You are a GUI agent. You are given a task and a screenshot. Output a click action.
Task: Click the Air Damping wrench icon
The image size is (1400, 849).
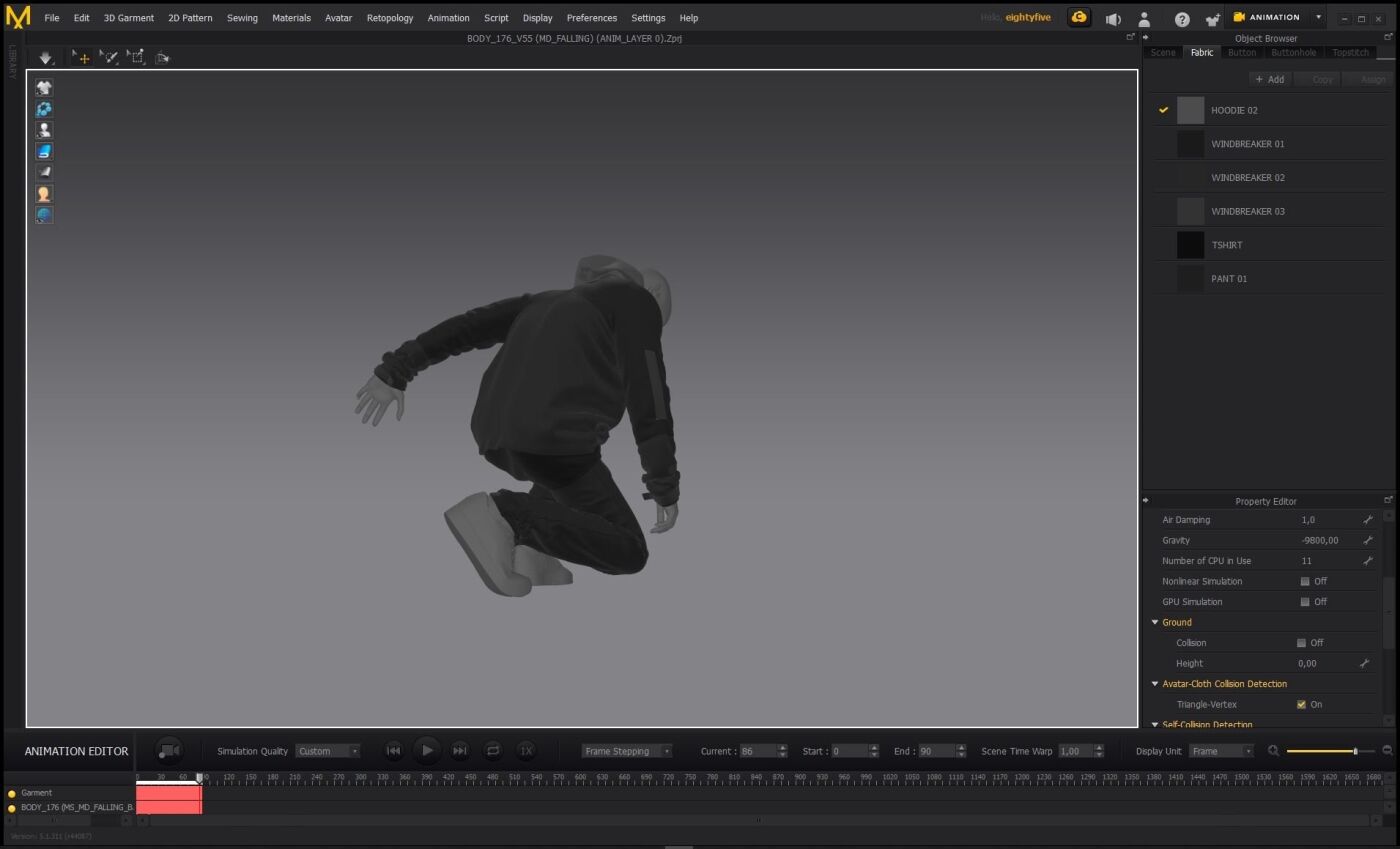pyautogui.click(x=1368, y=520)
